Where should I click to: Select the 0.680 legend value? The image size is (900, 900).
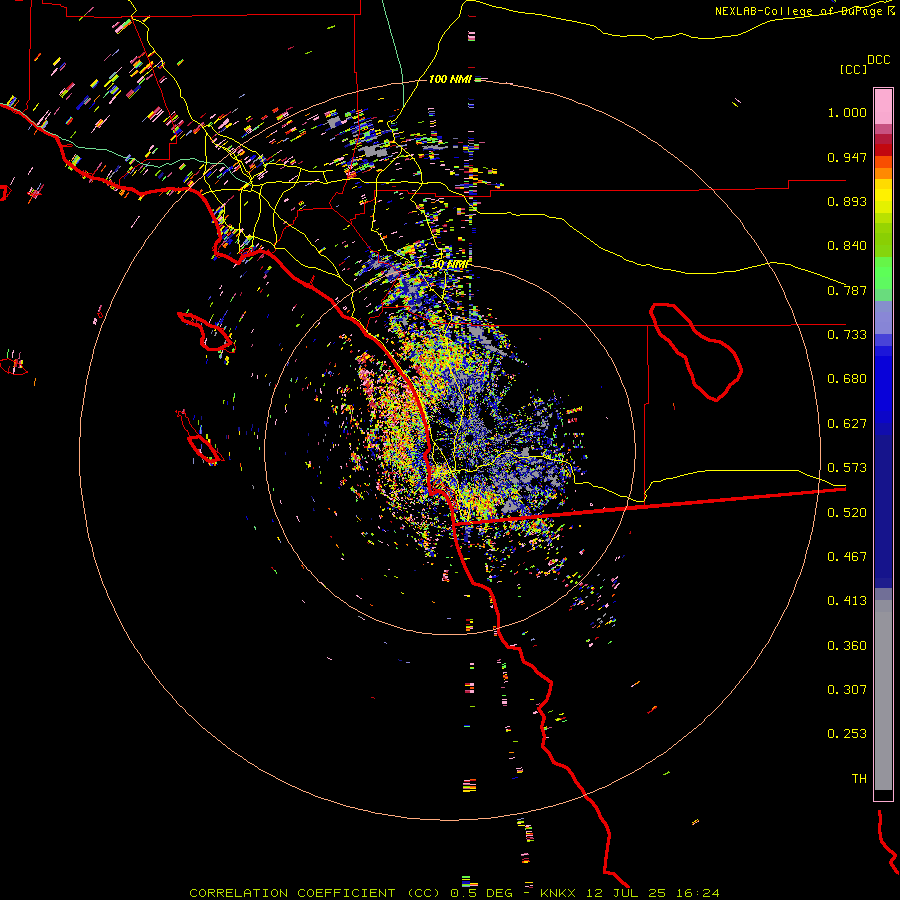[x=847, y=379]
